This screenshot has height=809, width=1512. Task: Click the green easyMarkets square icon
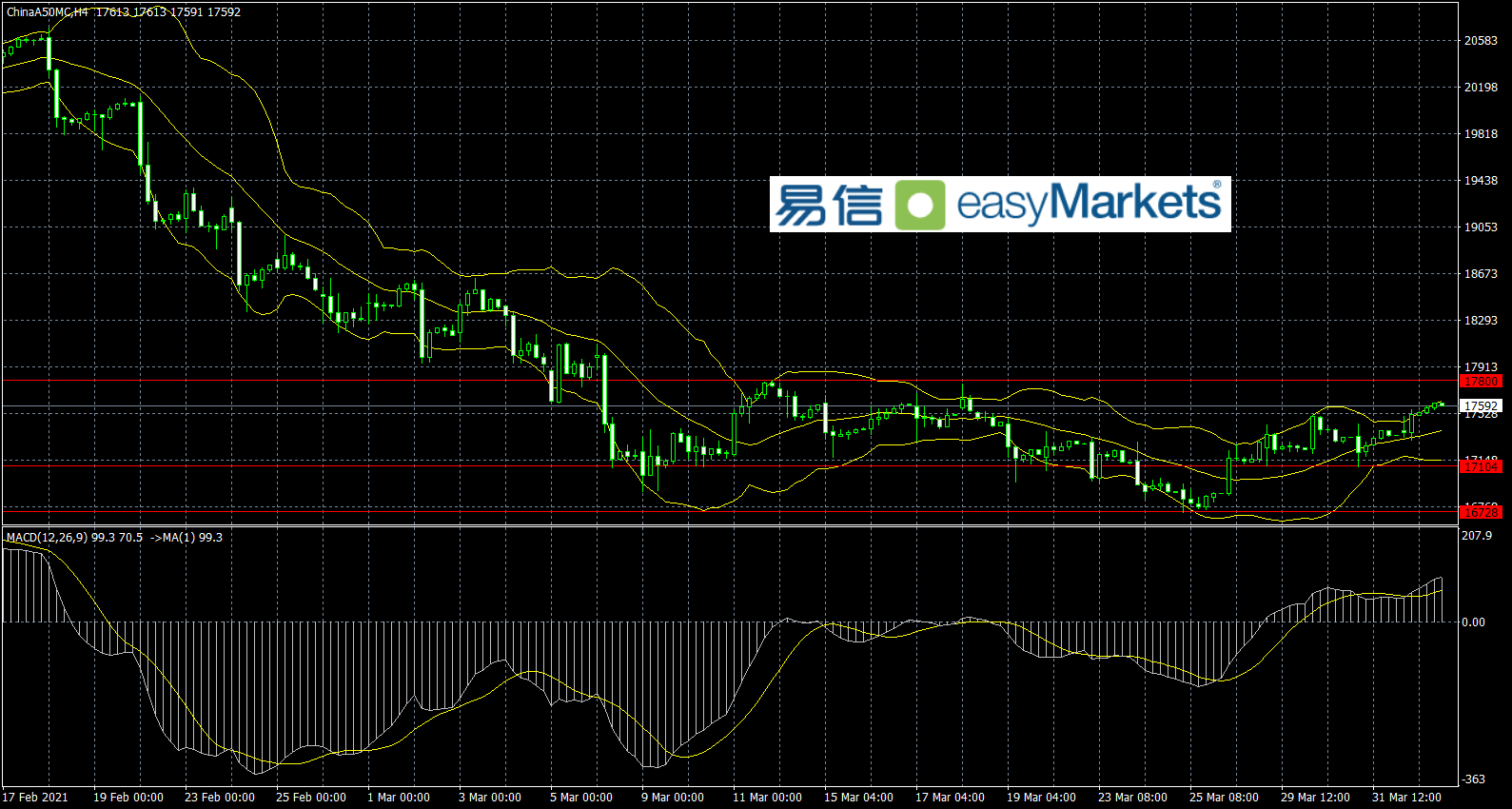tap(920, 205)
